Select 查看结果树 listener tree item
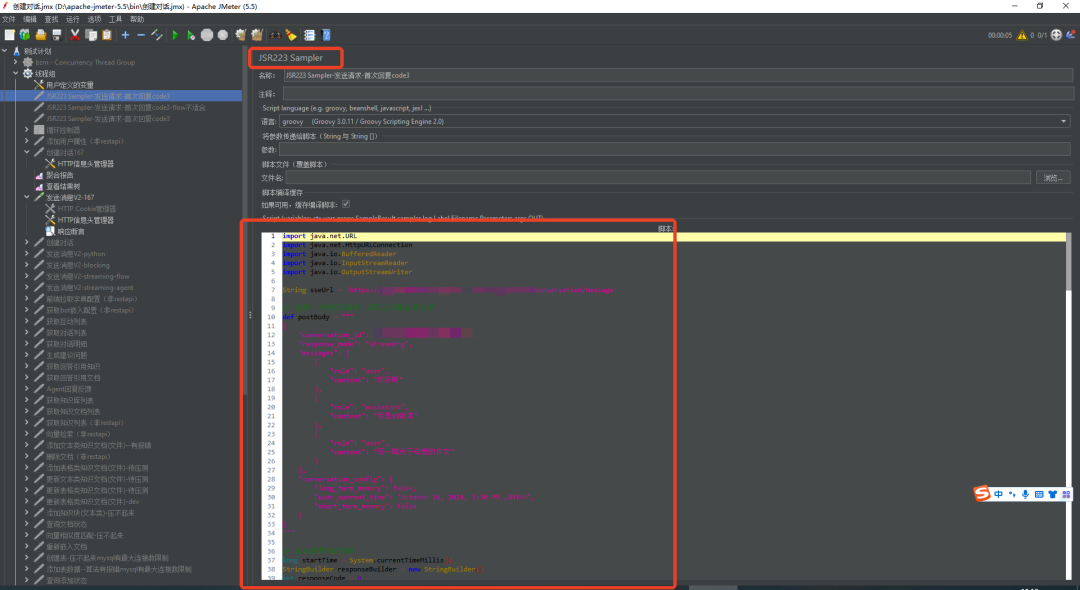 [63, 187]
